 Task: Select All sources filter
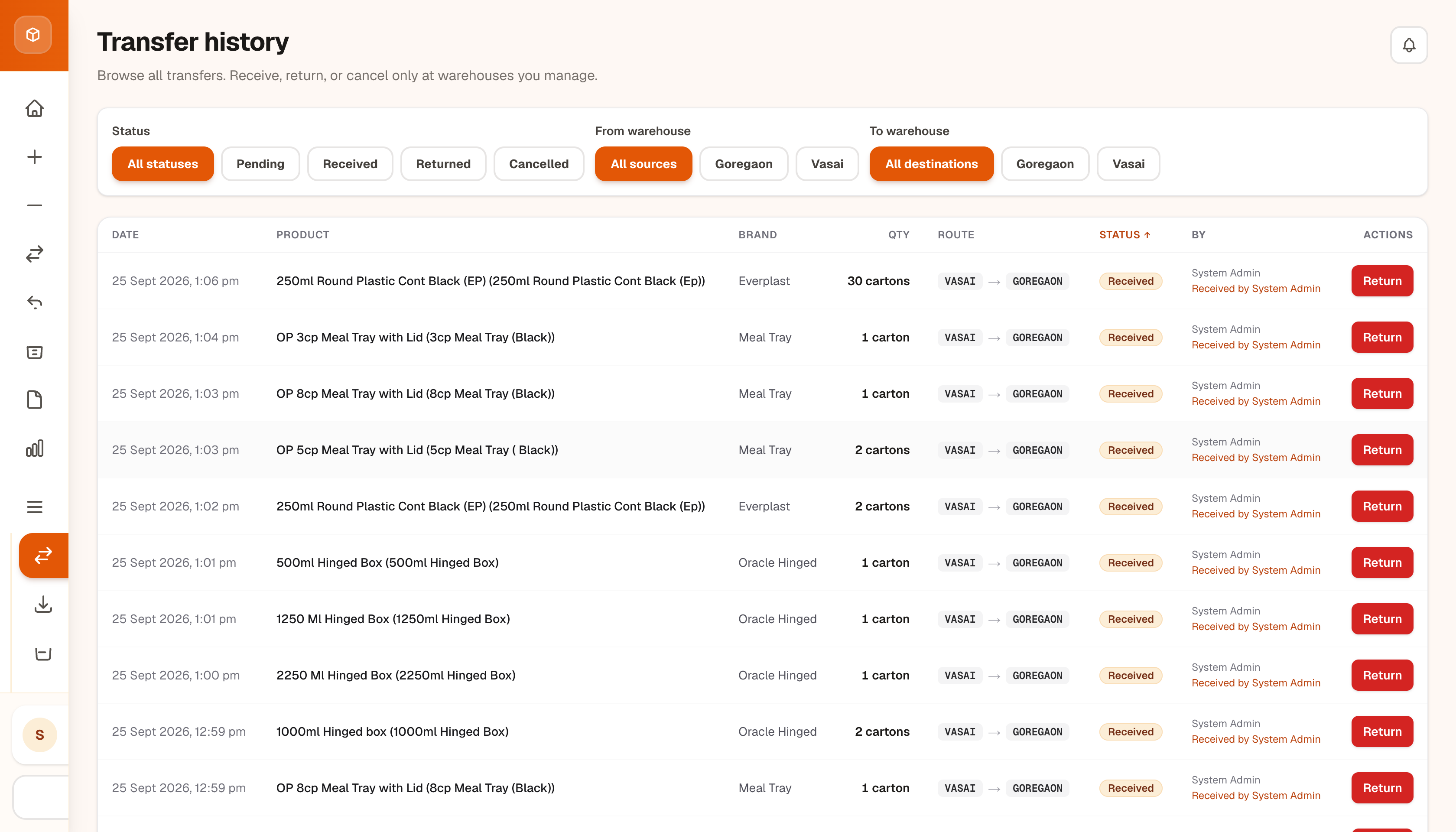[643, 164]
